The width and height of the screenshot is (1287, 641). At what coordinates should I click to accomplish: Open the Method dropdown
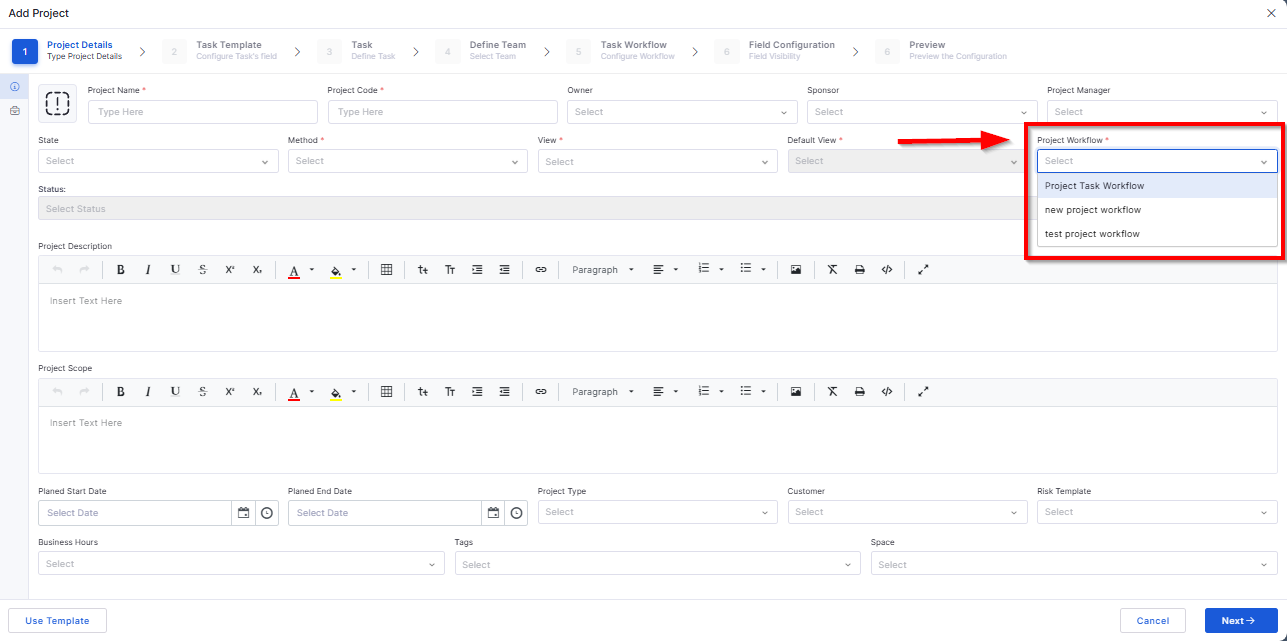[x=408, y=161]
